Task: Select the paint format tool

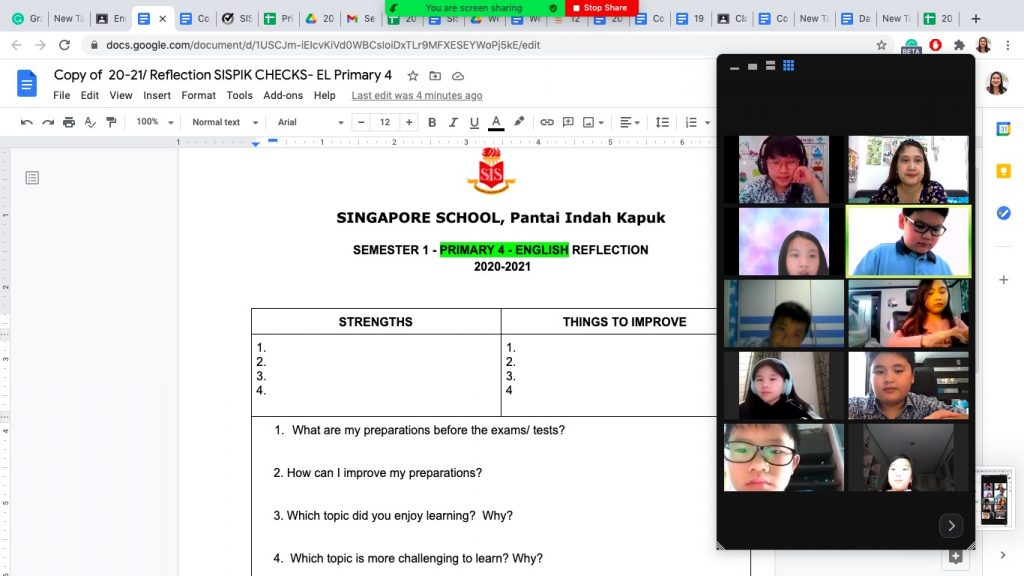Action: 111,122
